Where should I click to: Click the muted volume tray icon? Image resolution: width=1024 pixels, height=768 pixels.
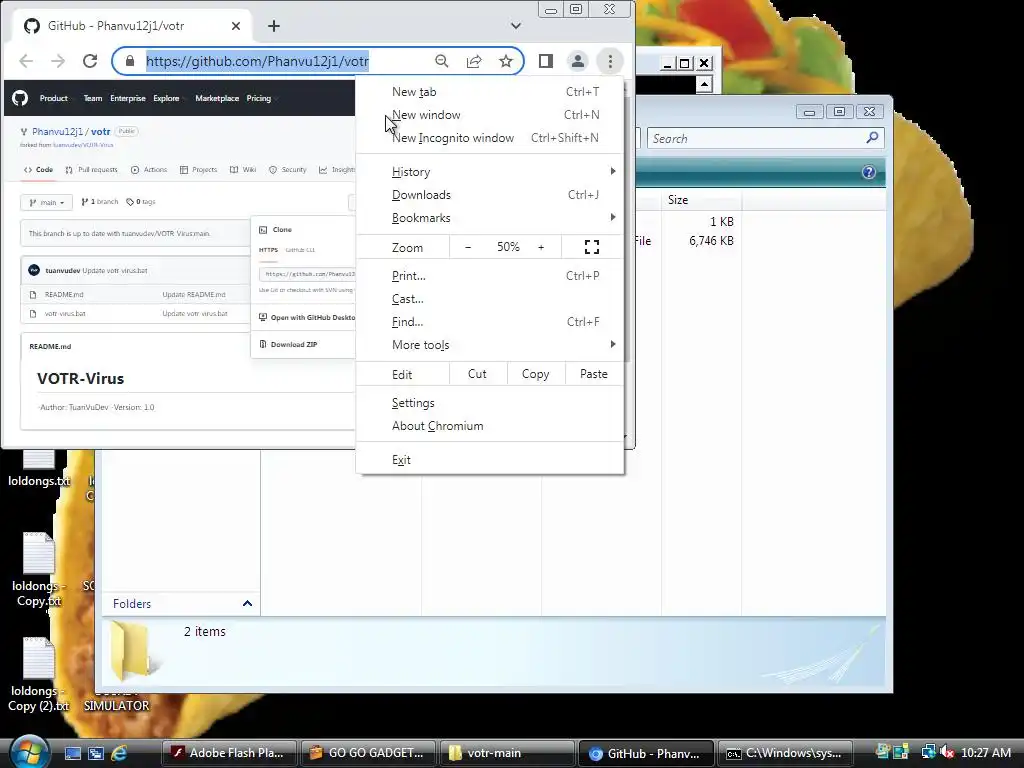pyautogui.click(x=946, y=752)
